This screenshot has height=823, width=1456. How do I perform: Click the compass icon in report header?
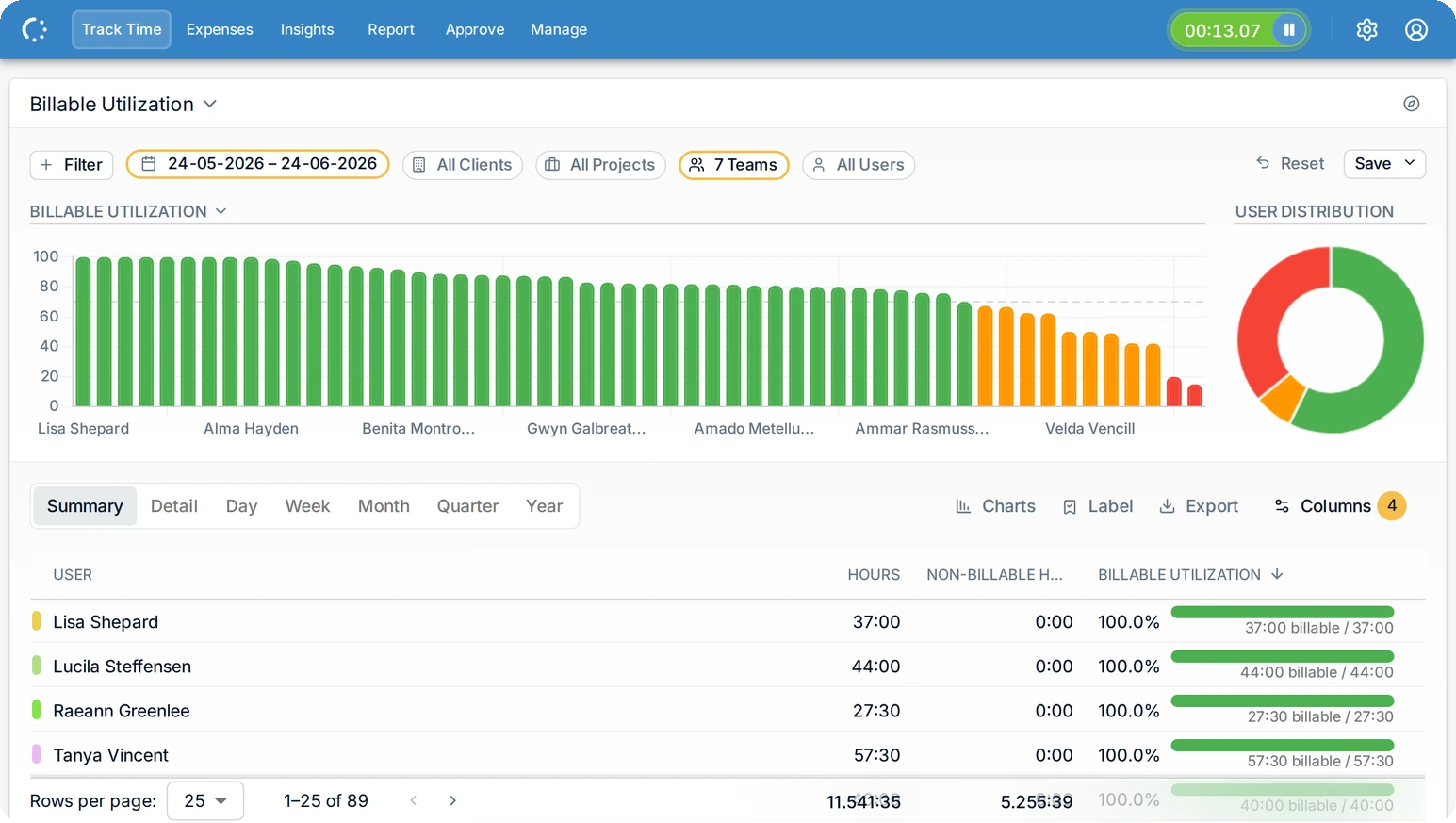tap(1411, 104)
